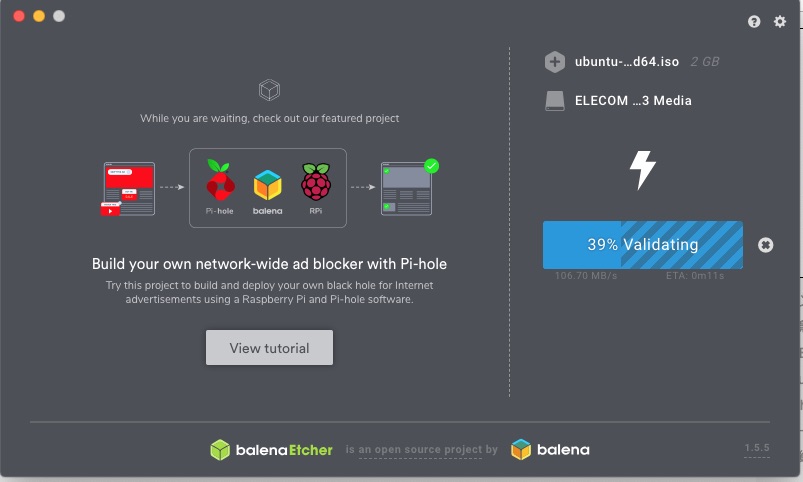Click the ad-filled webpage thumbnail
The height and width of the screenshot is (482, 803).
click(x=128, y=189)
